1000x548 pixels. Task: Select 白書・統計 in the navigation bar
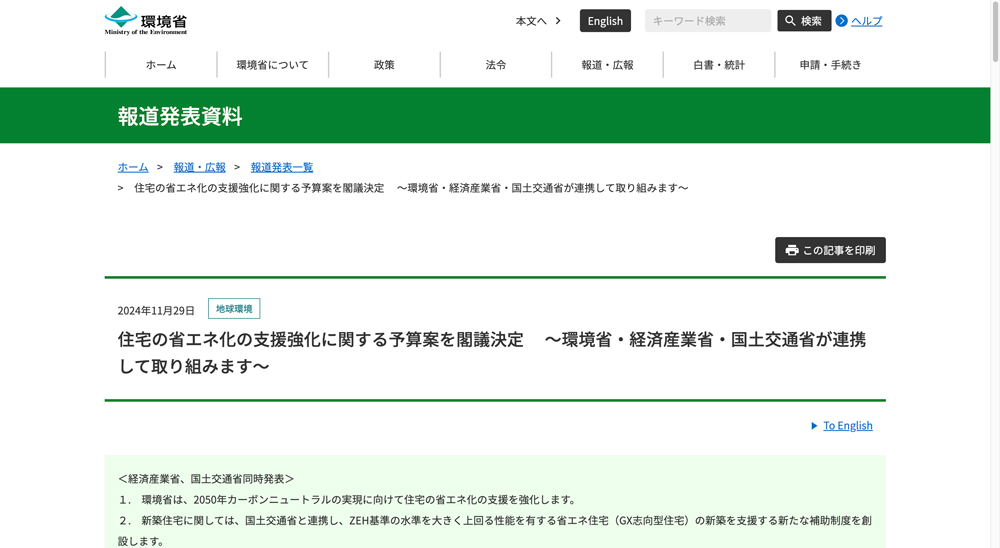click(719, 65)
